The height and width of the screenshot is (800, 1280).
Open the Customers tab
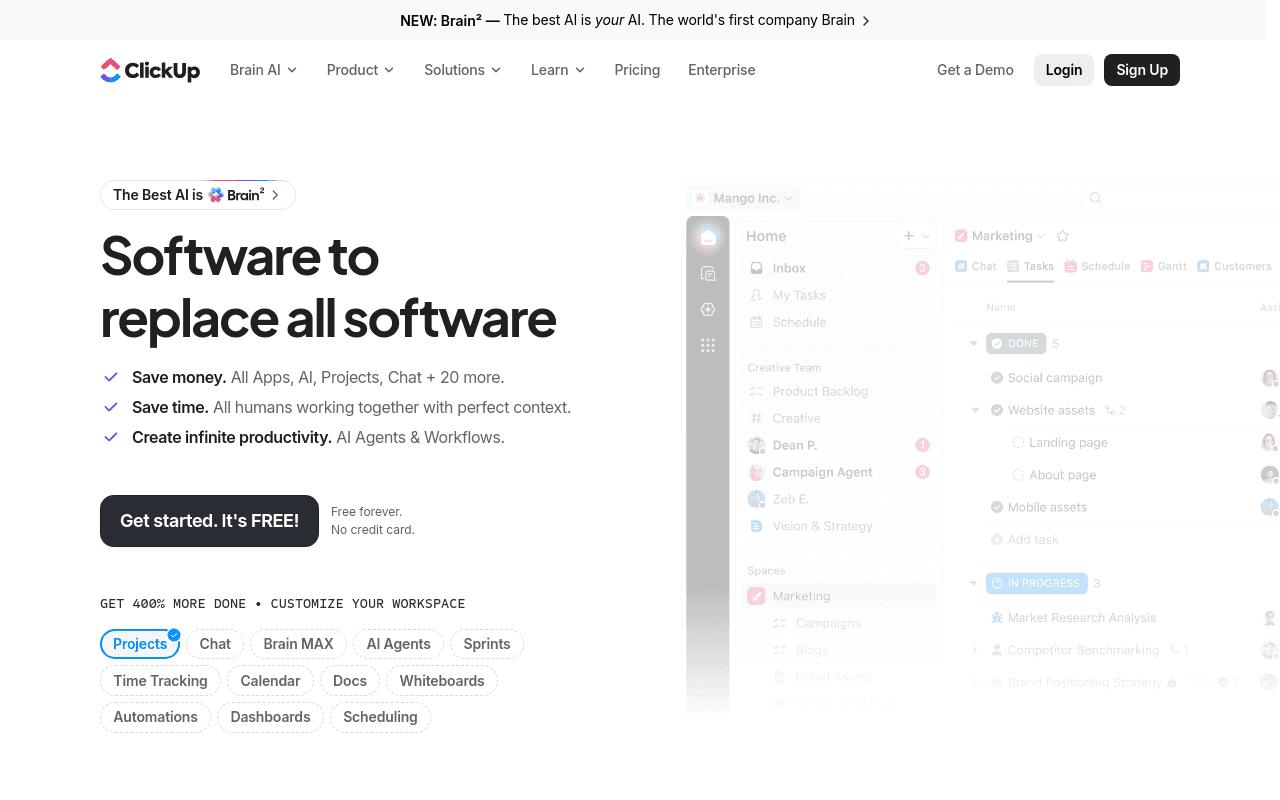[x=1234, y=266]
